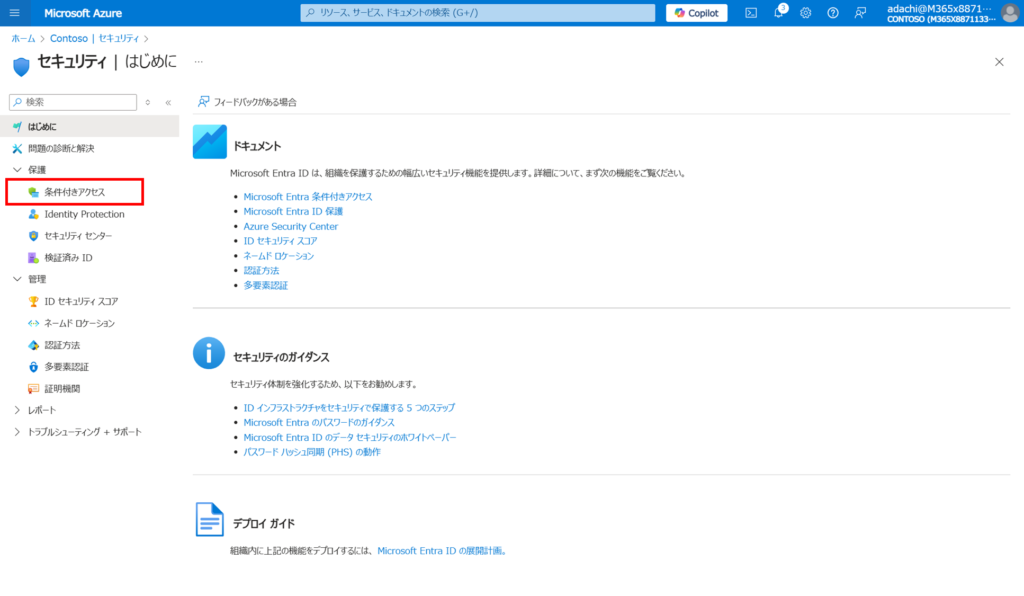Click the 条件付きアクセス icon
1024x596 pixels.
pos(33,192)
